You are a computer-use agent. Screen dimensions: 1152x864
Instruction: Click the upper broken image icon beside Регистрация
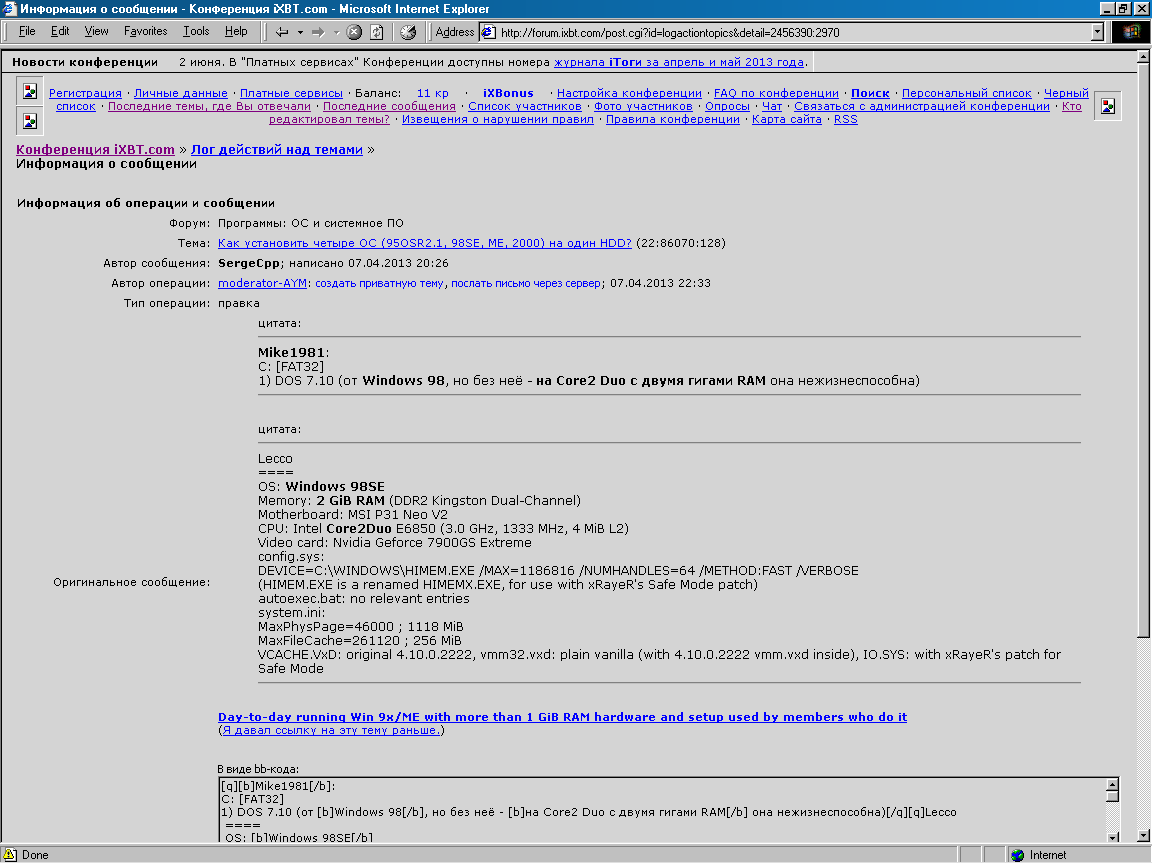tap(30, 91)
